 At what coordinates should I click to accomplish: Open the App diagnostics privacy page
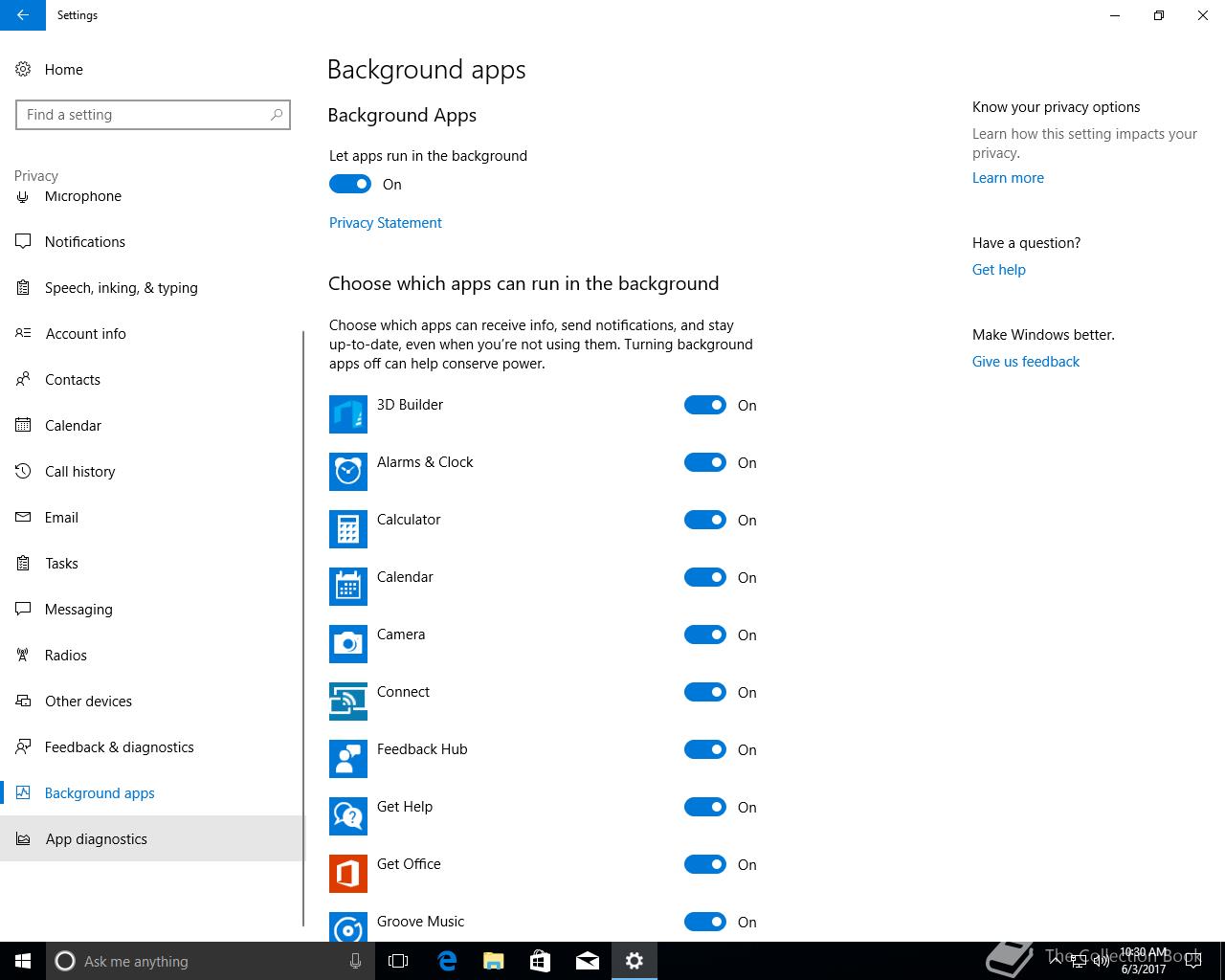pos(97,839)
